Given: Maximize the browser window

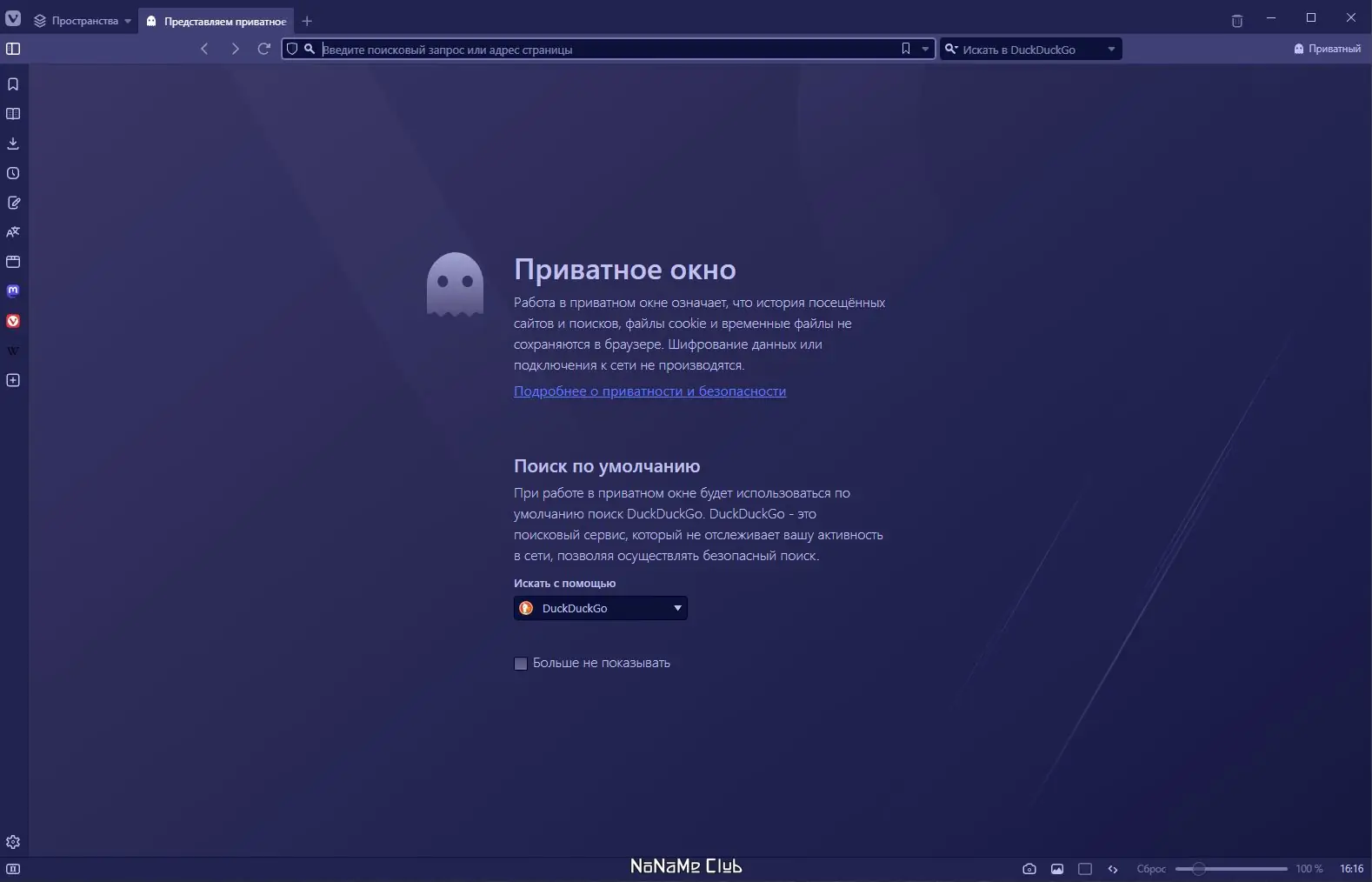Looking at the screenshot, I should (x=1311, y=18).
